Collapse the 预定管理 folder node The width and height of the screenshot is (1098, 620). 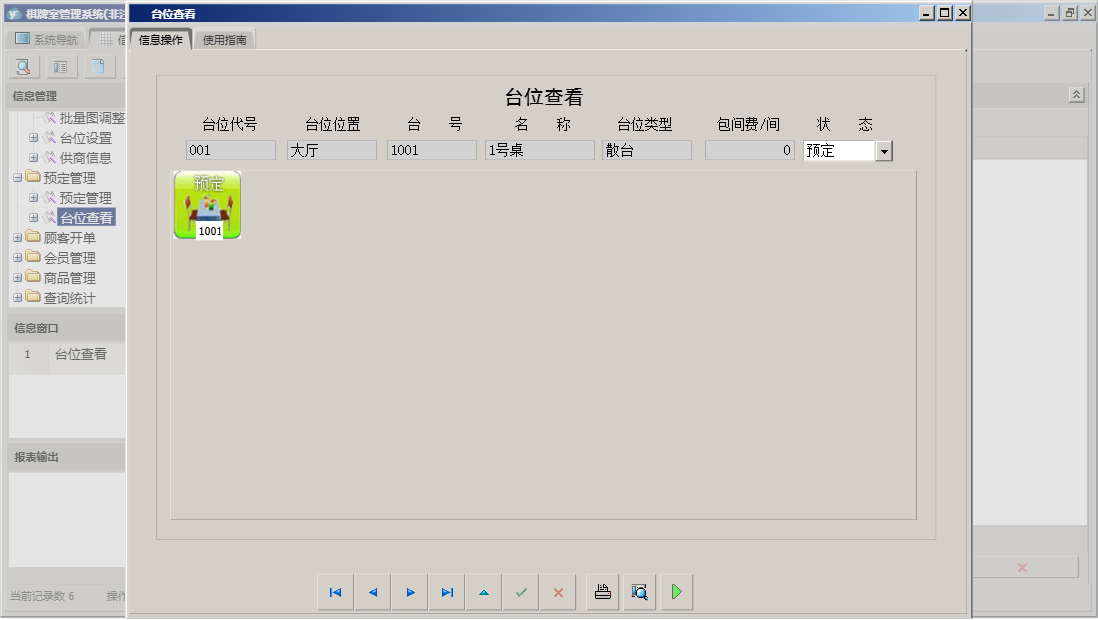coord(16,177)
